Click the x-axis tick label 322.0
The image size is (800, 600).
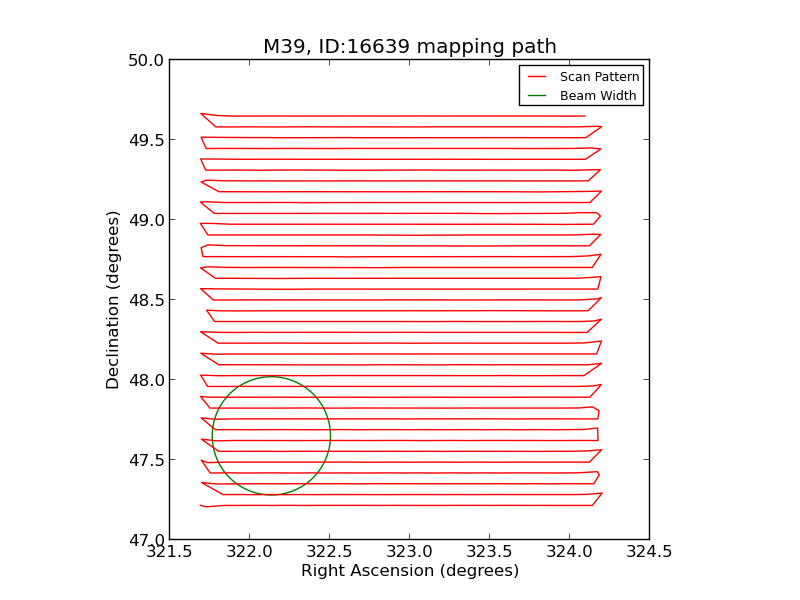249,552
